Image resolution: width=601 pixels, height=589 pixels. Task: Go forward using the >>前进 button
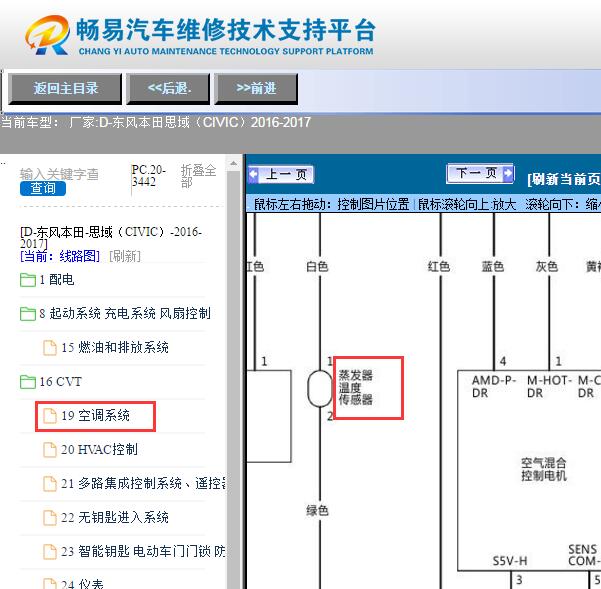[256, 89]
